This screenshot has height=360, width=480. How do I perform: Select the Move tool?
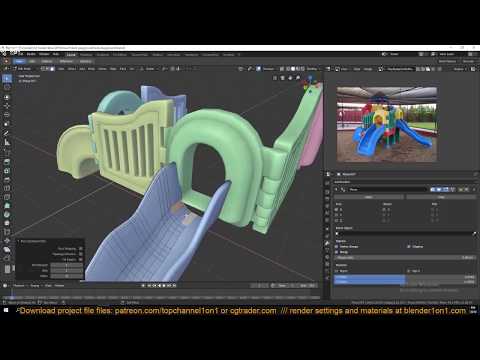pos(7,97)
